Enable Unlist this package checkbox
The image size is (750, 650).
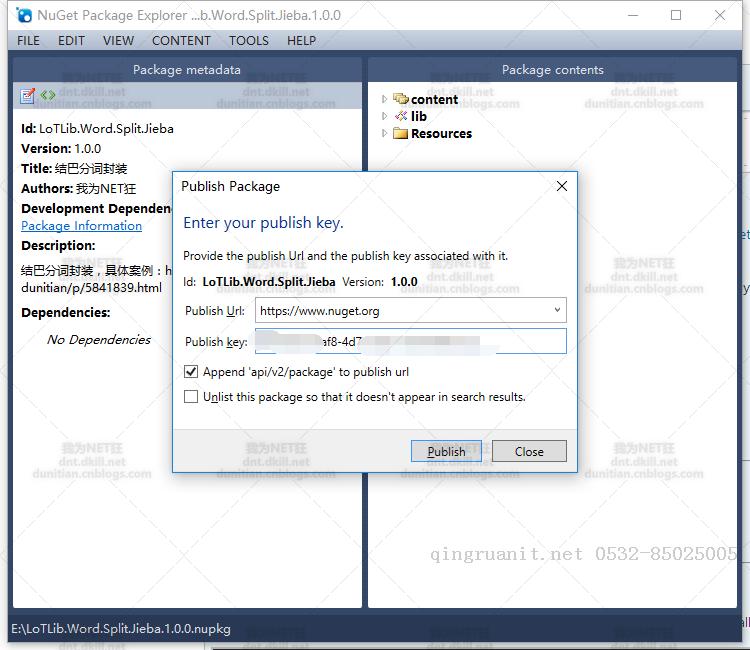(191, 397)
